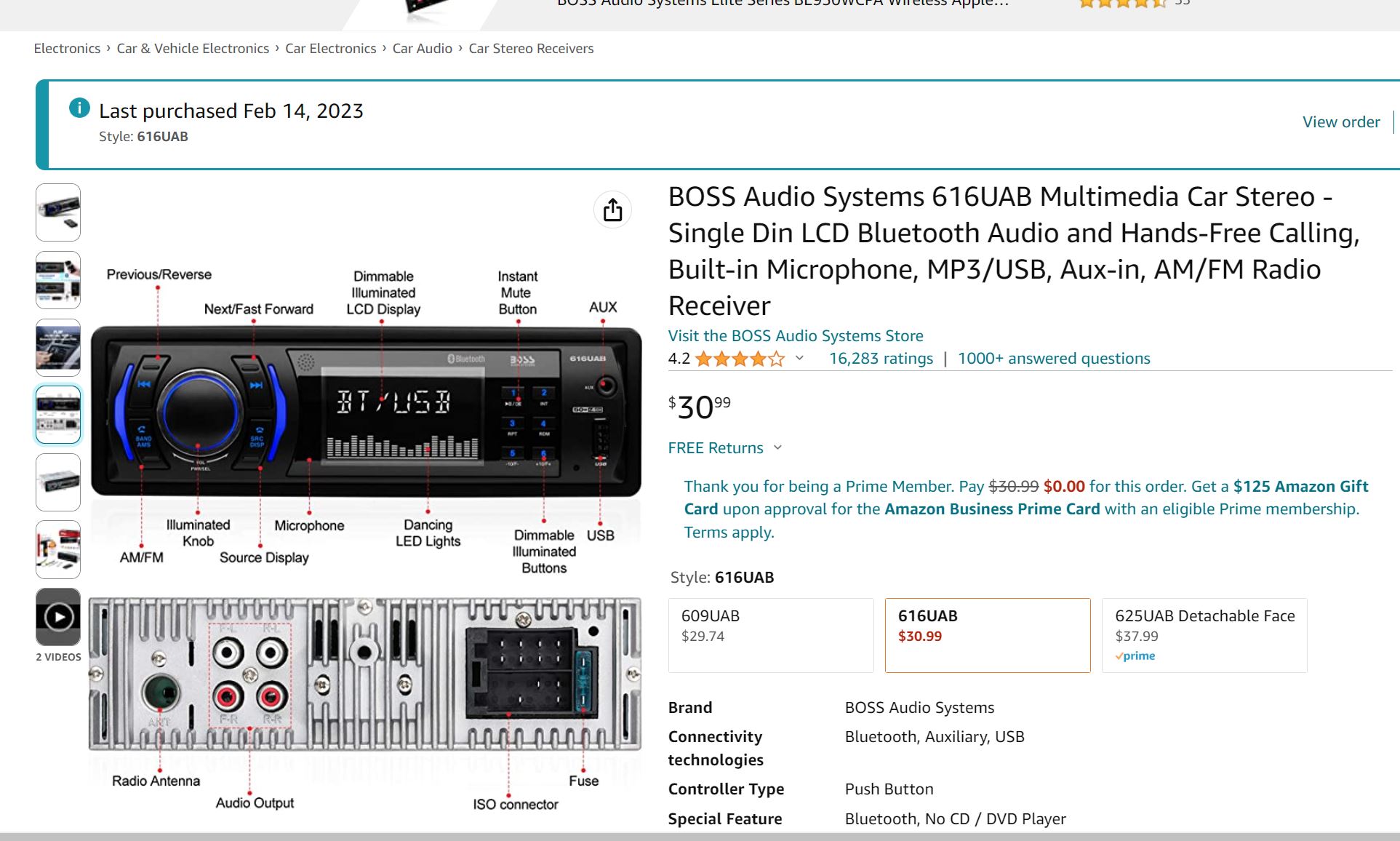The image size is (1400, 841).
Task: Expand the rating breakdown chevron
Action: pos(799,358)
